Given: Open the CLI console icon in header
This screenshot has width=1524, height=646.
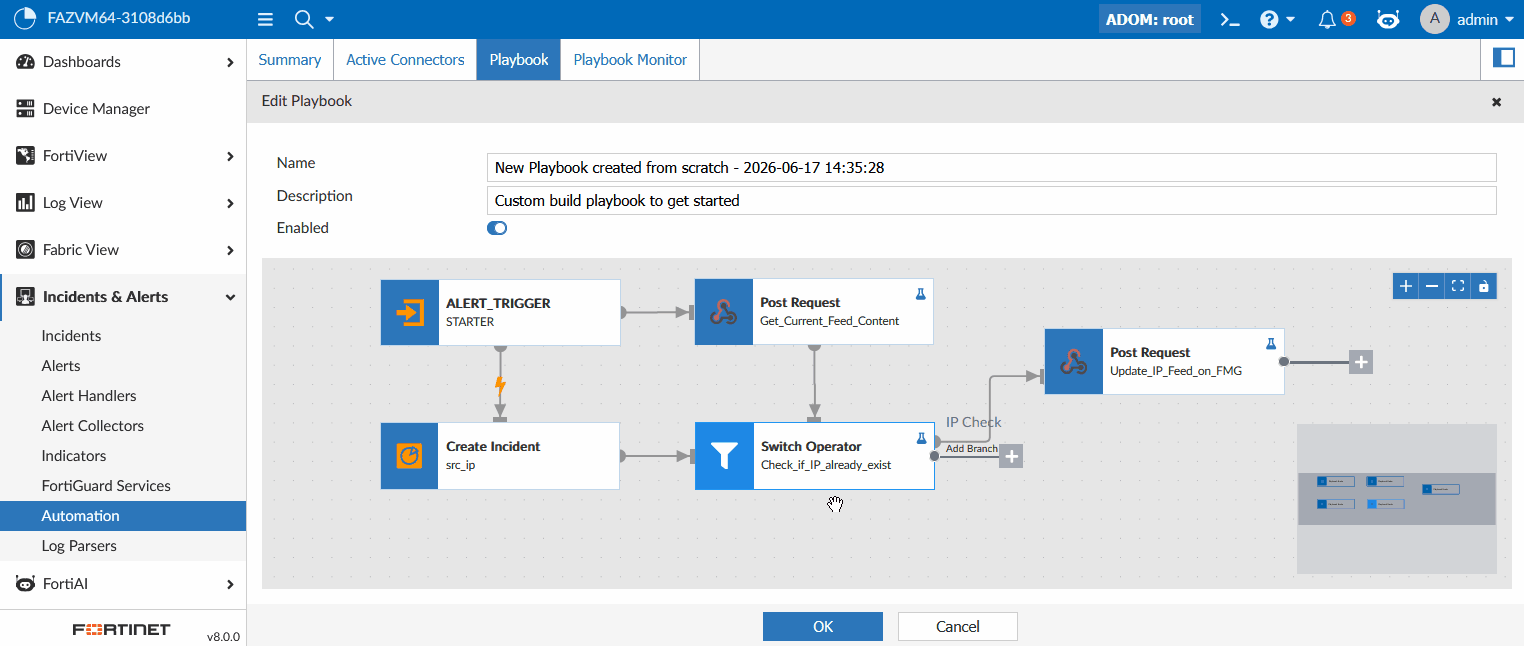Looking at the screenshot, I should pyautogui.click(x=1230, y=19).
